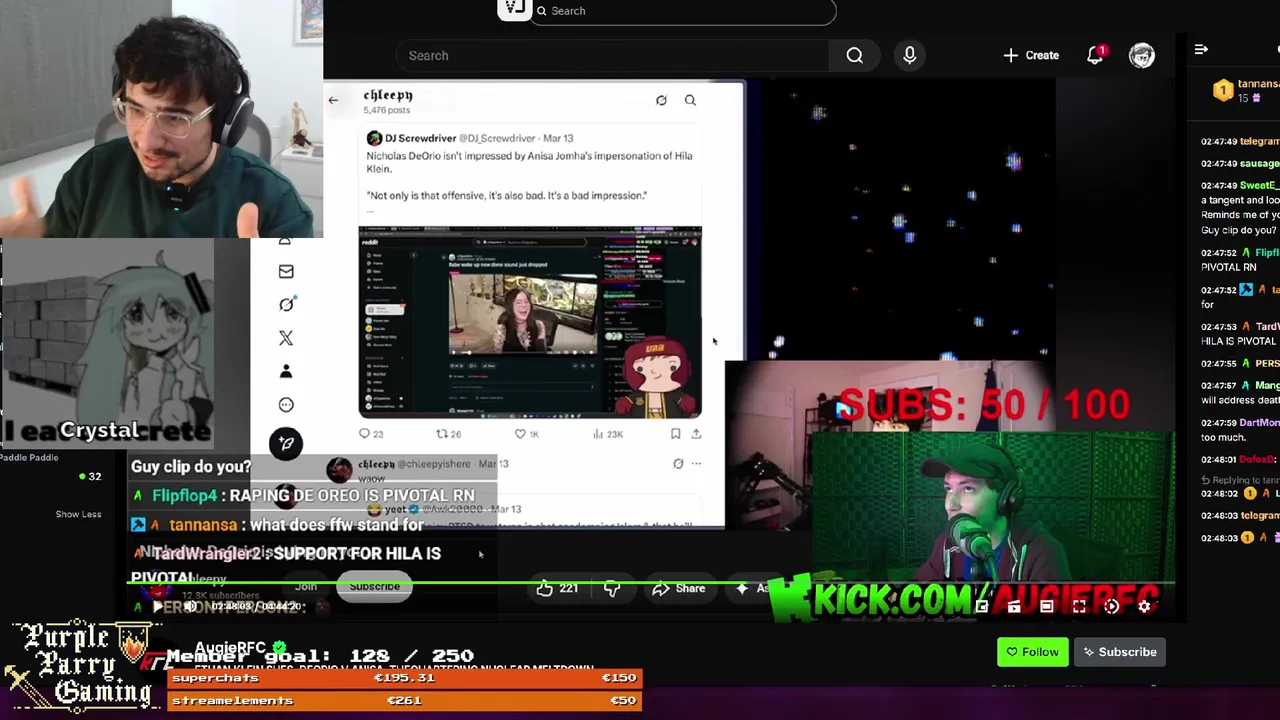Click the YouTube Create button
Viewport: 1280px width, 720px height.
click(1031, 55)
